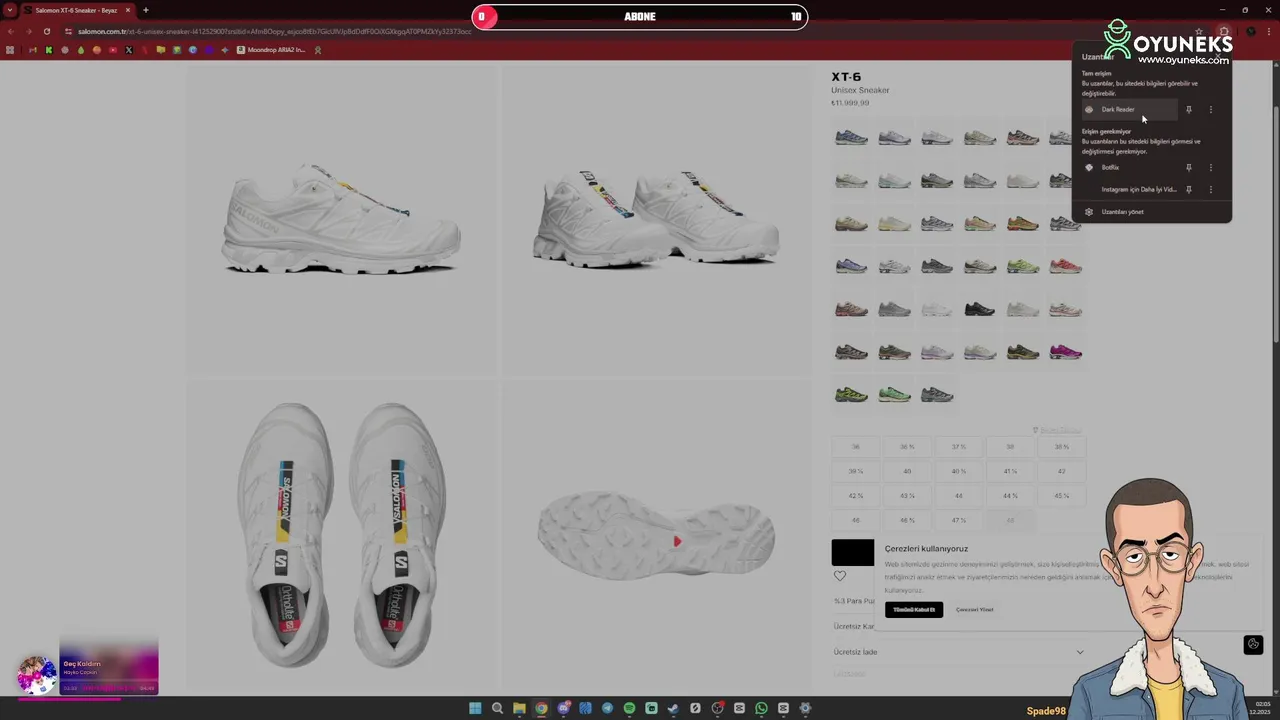Open the apps grid in bookmarks bar
Screen dimensions: 1280x720
10,50
